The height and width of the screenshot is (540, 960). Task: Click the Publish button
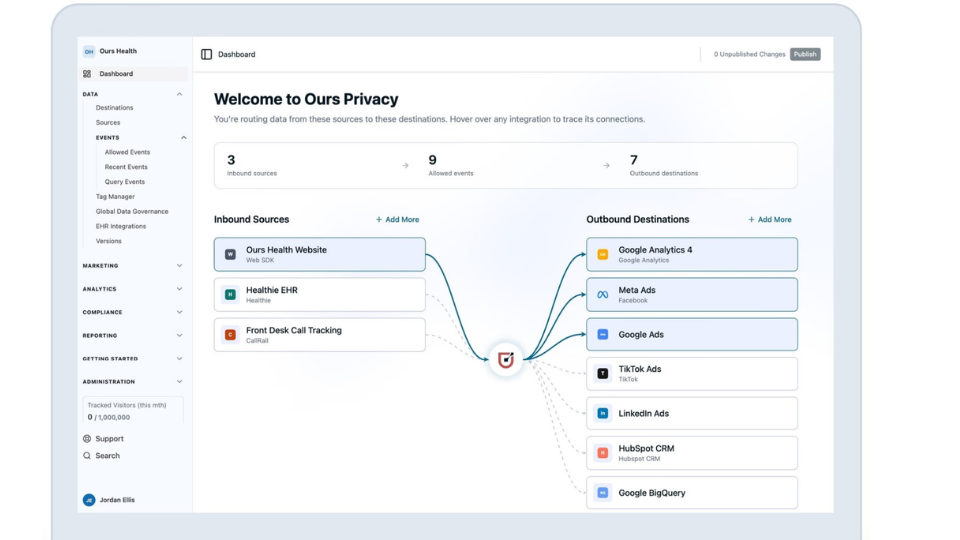(805, 54)
